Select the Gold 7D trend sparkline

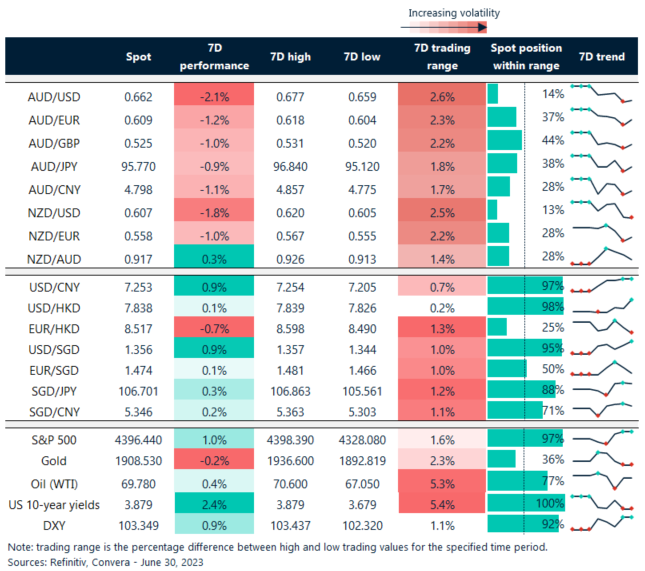(602, 458)
